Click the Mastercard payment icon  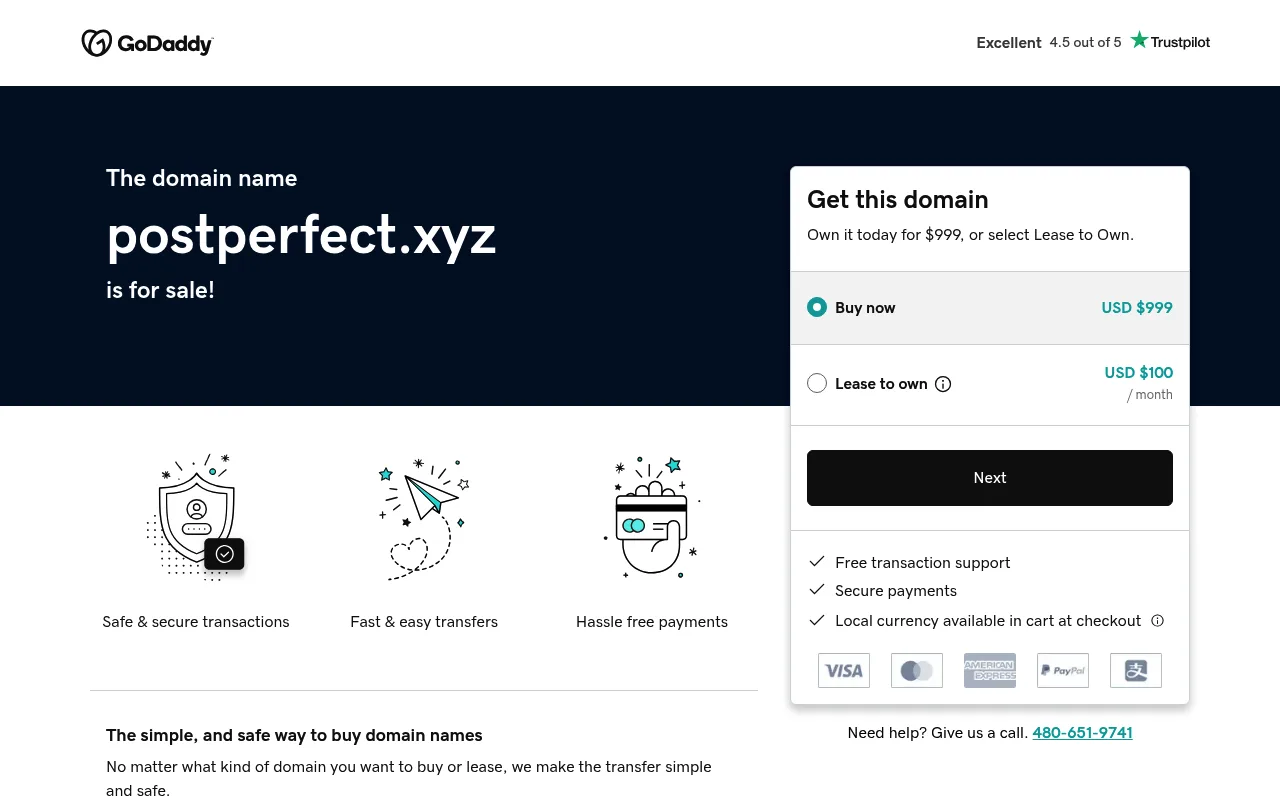(917, 670)
